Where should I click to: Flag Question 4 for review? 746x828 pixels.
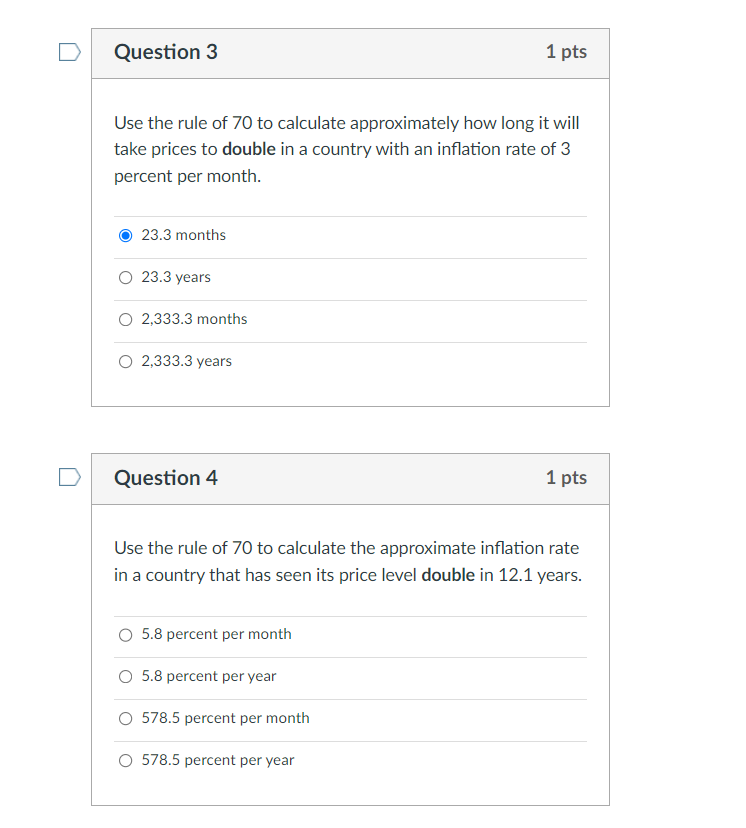coord(70,477)
